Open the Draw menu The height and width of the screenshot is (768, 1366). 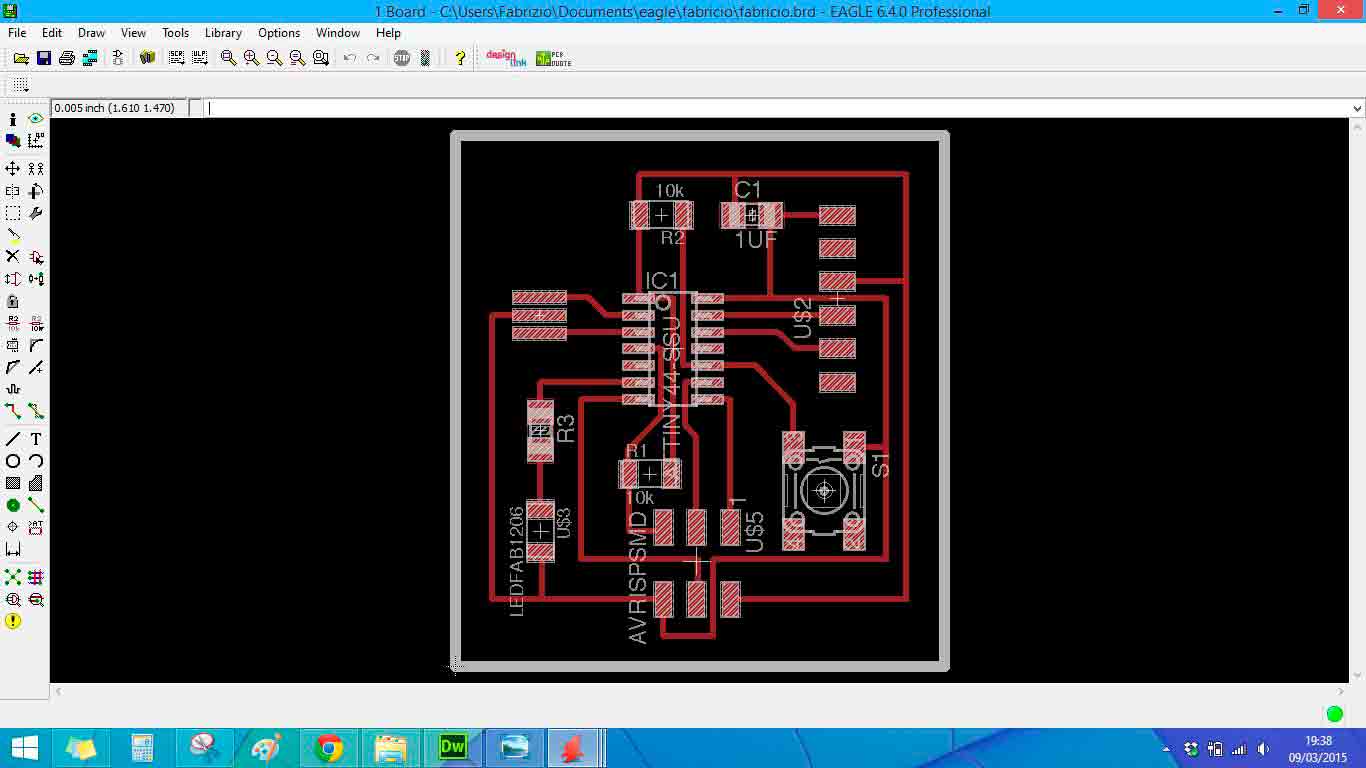(x=91, y=33)
